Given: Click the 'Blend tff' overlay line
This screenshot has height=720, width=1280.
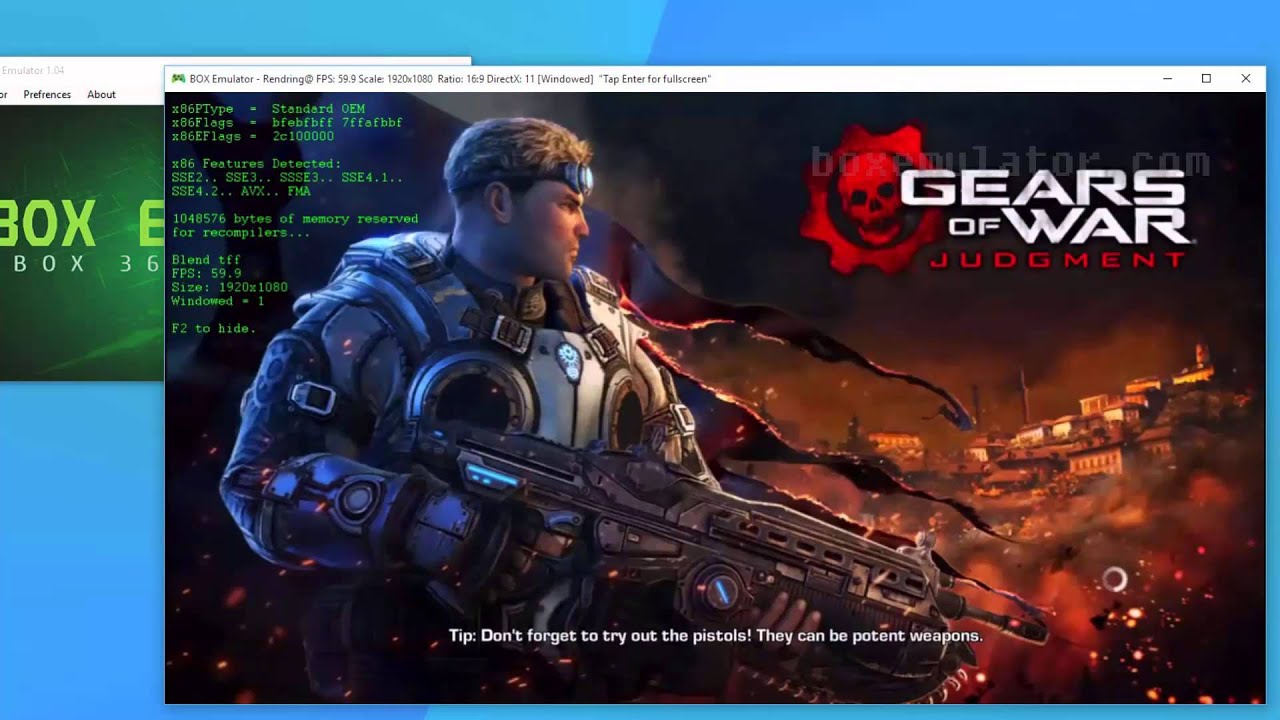Looking at the screenshot, I should tap(206, 259).
